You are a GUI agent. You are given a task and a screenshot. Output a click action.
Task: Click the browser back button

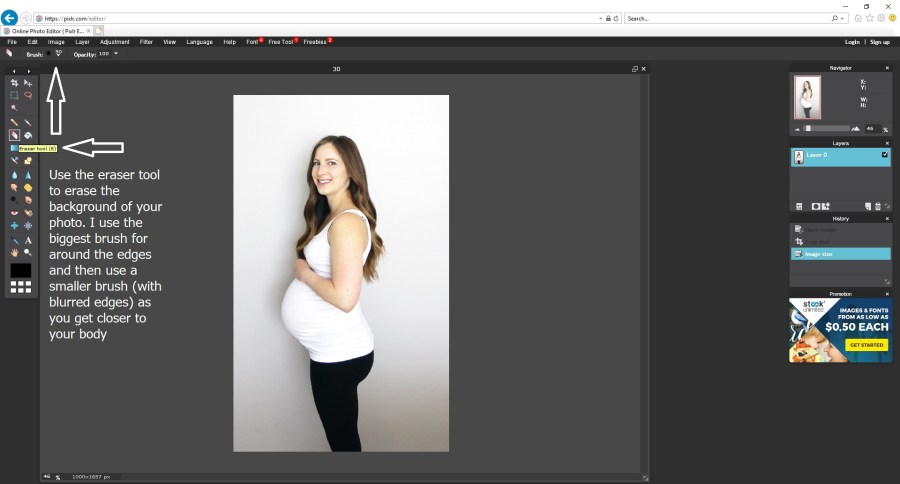[10, 18]
